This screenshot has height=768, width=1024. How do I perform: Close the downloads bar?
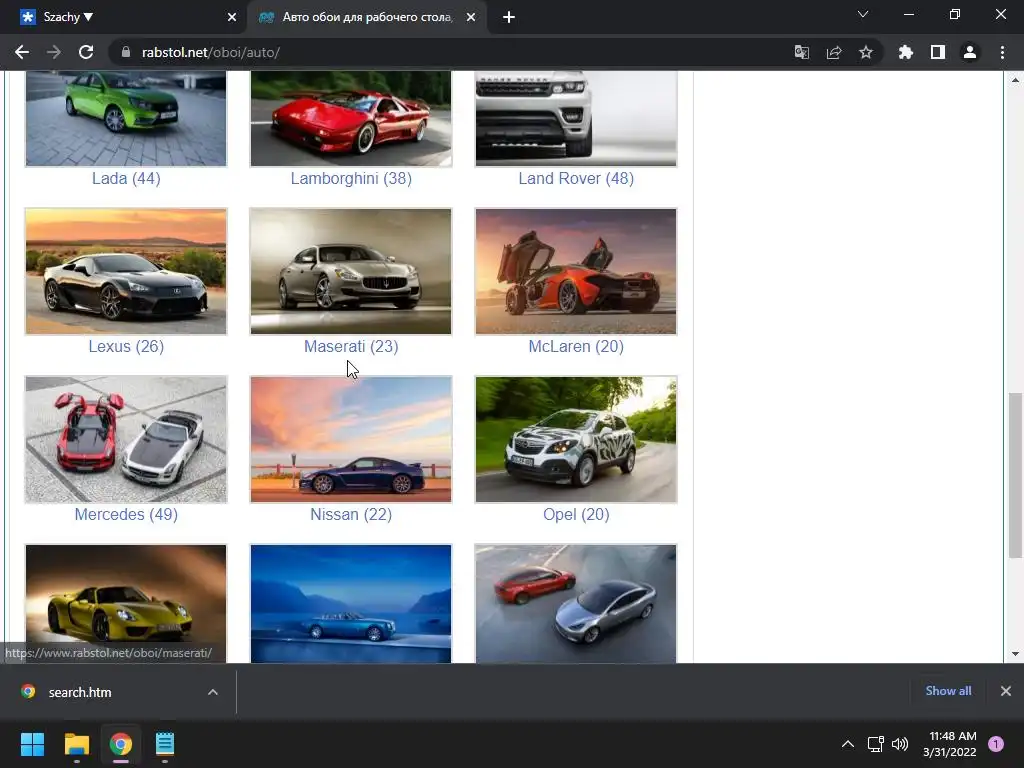1006,691
